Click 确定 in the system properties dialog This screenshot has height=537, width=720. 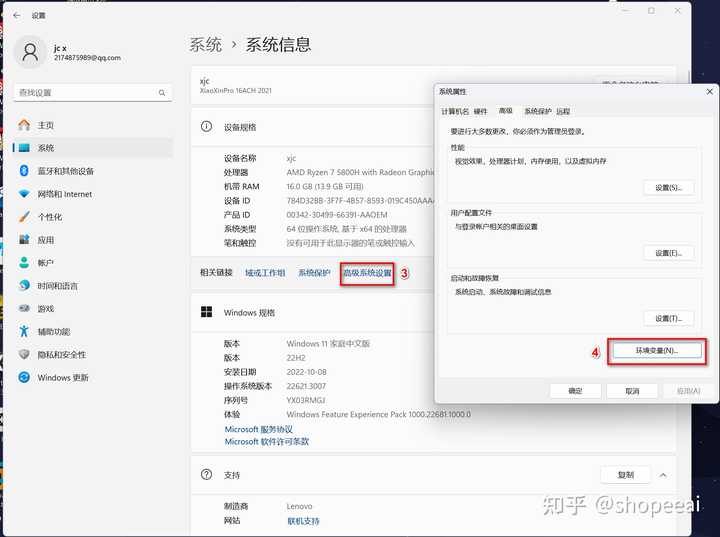tap(575, 391)
